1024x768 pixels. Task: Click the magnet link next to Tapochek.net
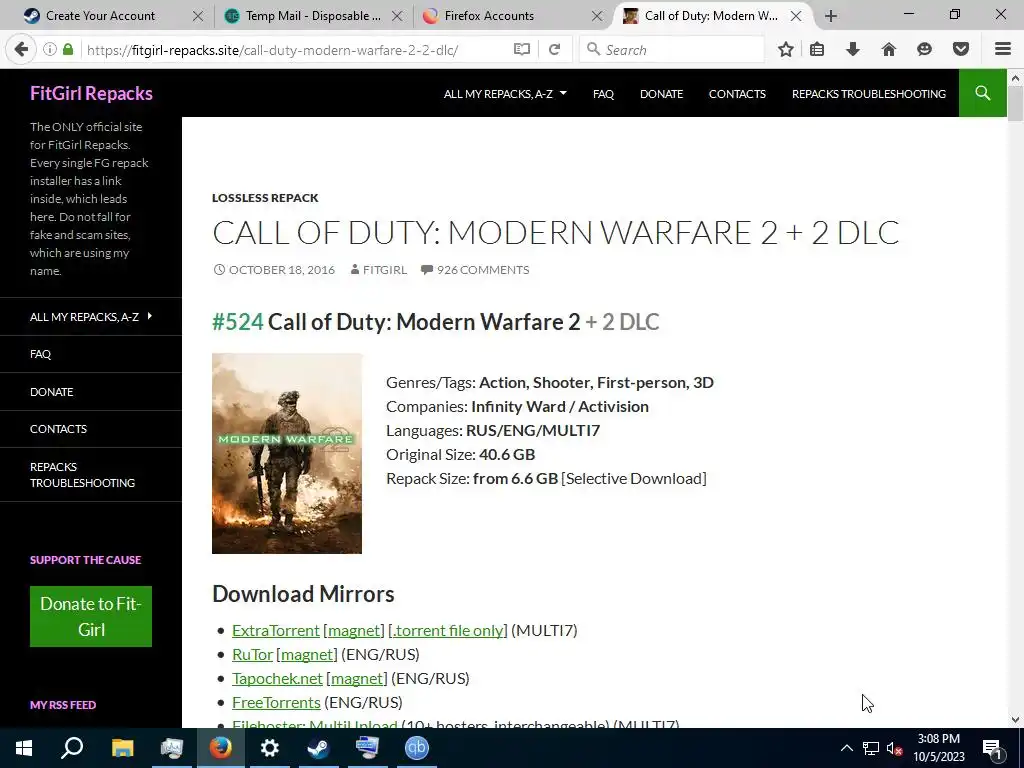(357, 679)
